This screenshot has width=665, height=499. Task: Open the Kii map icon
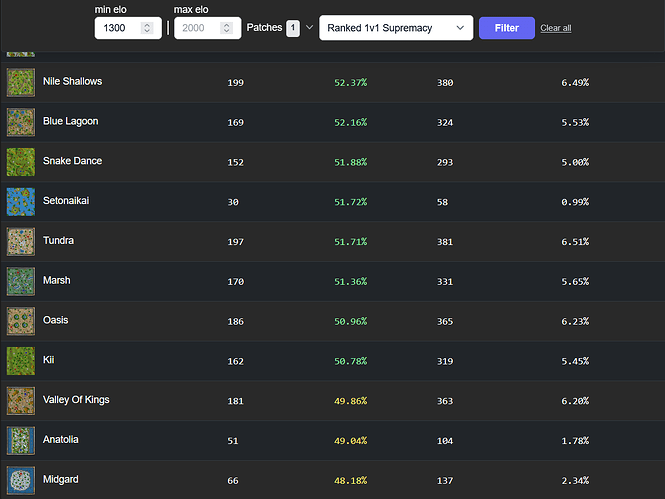[21, 361]
